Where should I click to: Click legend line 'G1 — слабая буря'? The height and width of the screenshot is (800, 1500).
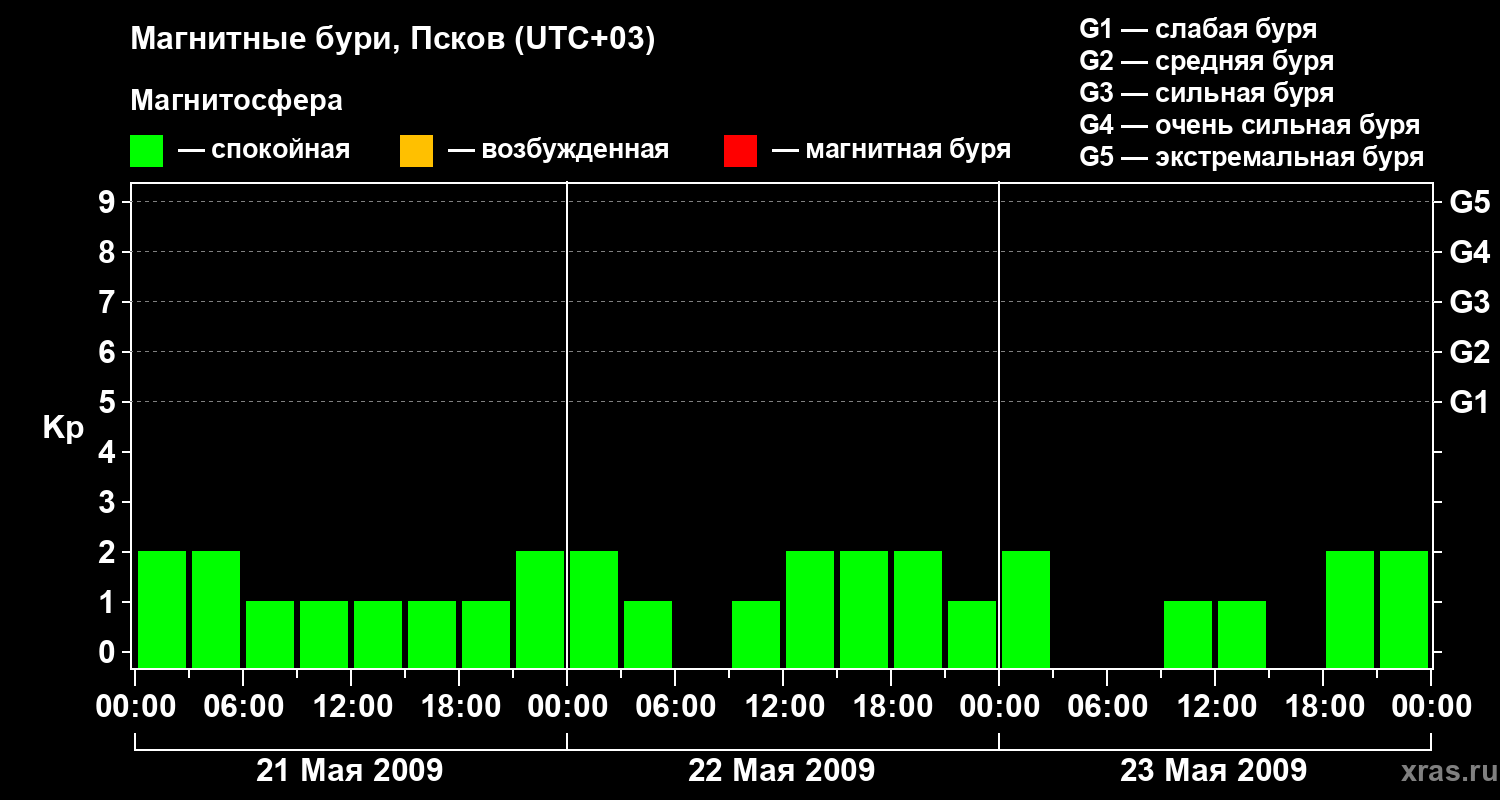pos(1198,29)
